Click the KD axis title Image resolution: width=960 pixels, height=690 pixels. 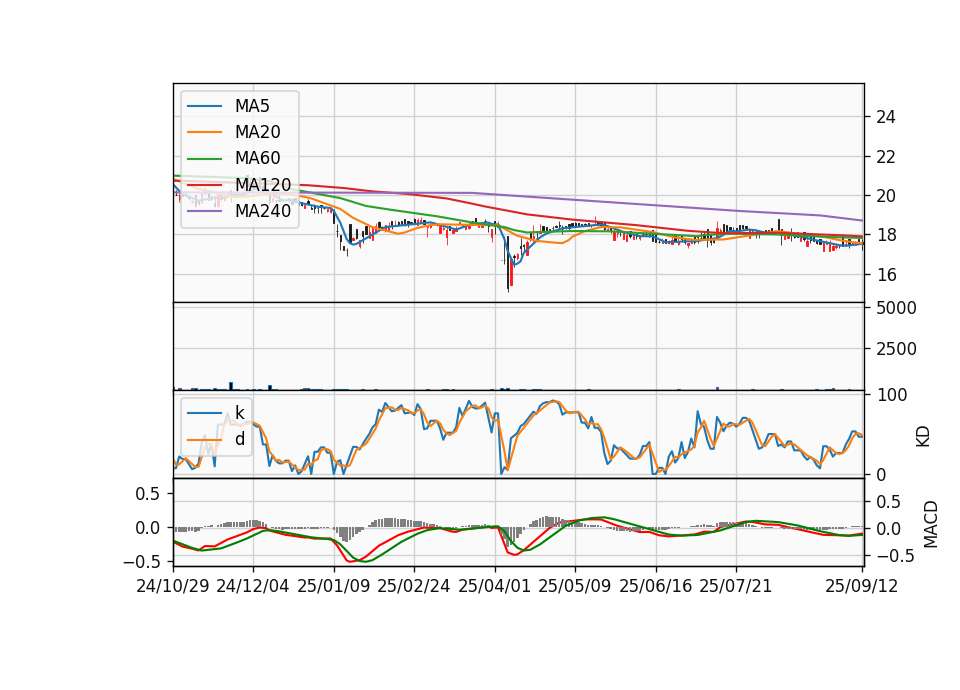coord(923,437)
